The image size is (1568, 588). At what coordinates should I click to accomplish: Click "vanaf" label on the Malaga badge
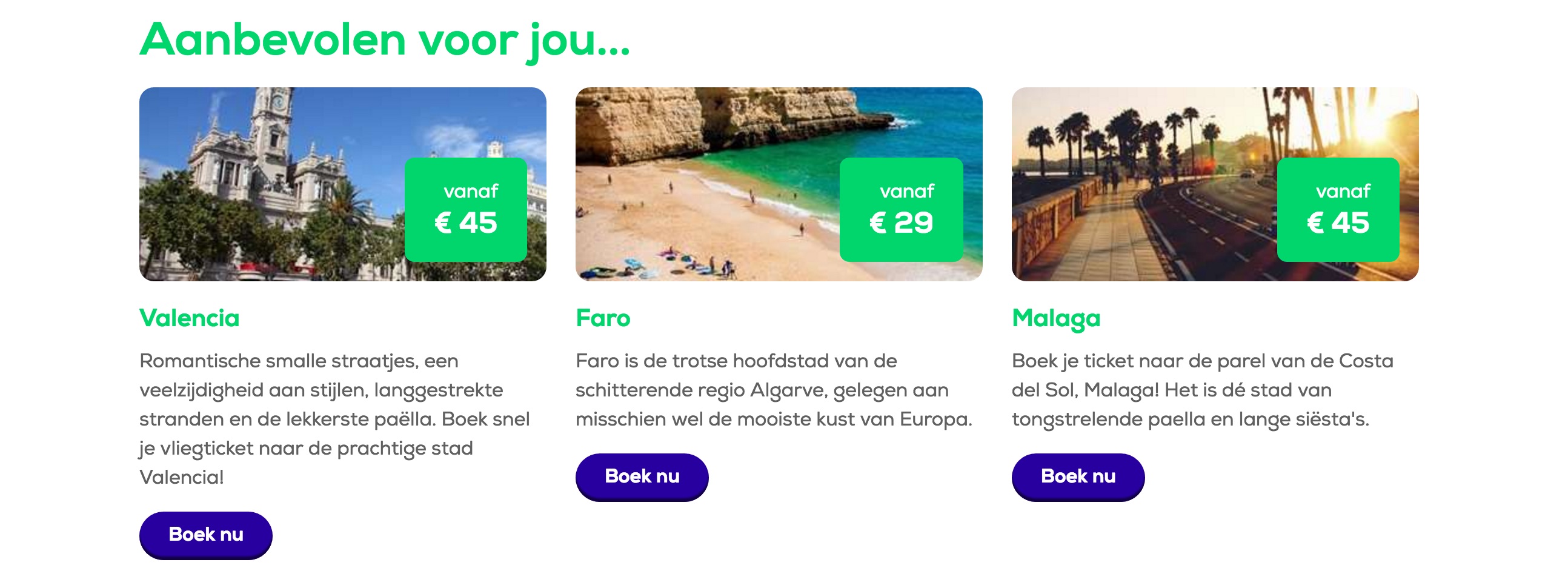[1343, 192]
